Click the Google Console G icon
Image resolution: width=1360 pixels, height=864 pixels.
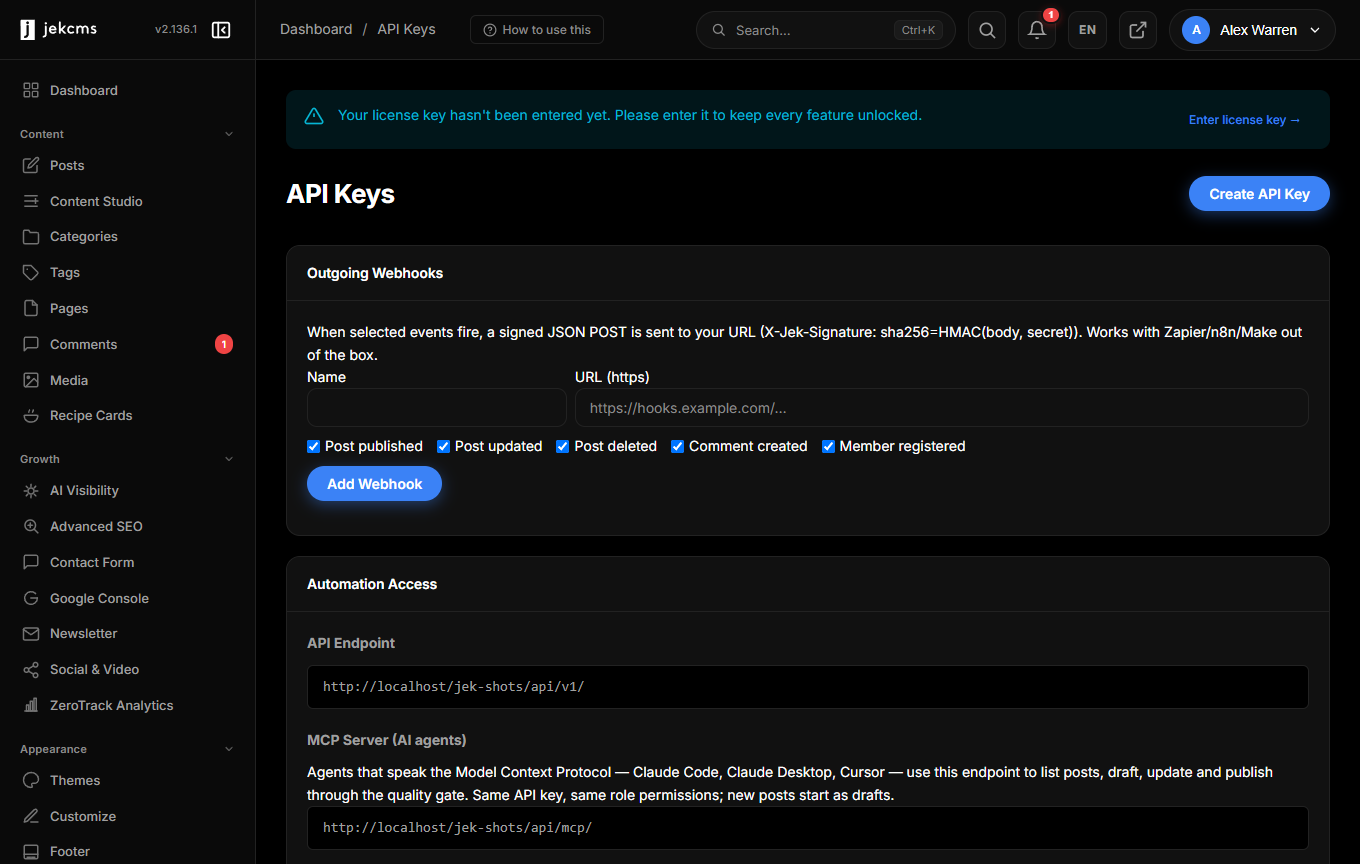coord(31,598)
